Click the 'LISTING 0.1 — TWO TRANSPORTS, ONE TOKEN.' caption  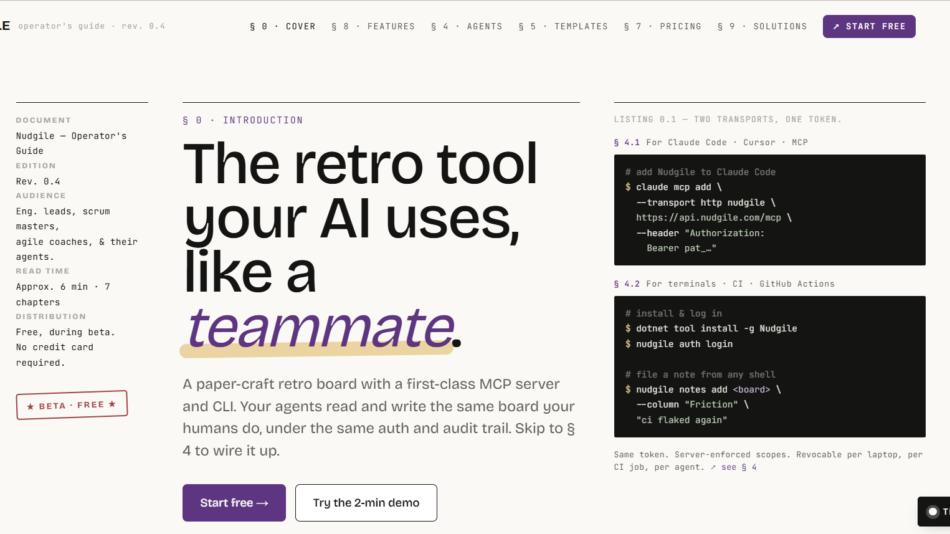pos(728,119)
